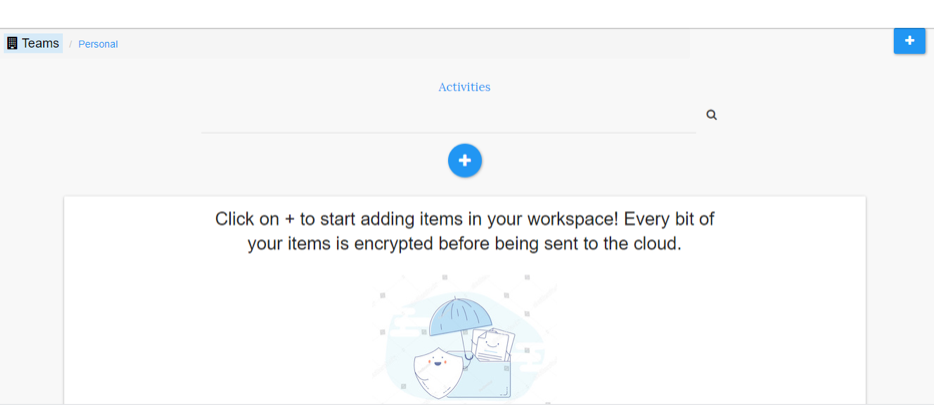This screenshot has width=940, height=406.
Task: Add item with round plus button
Action: coord(465,161)
